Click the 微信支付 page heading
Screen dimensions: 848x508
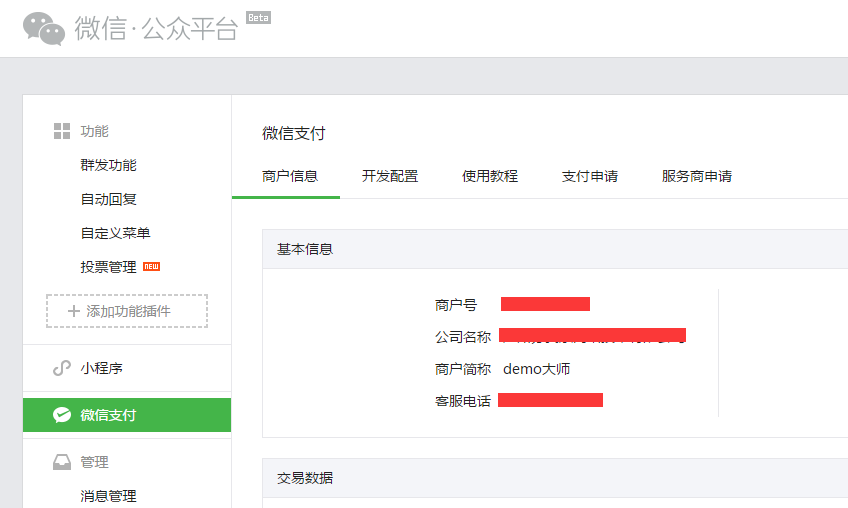294,133
